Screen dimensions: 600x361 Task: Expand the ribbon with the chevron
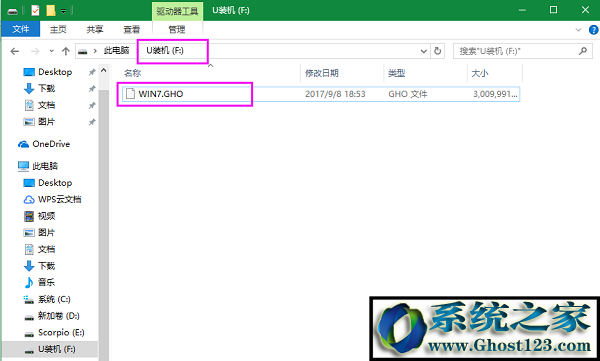pos(578,29)
